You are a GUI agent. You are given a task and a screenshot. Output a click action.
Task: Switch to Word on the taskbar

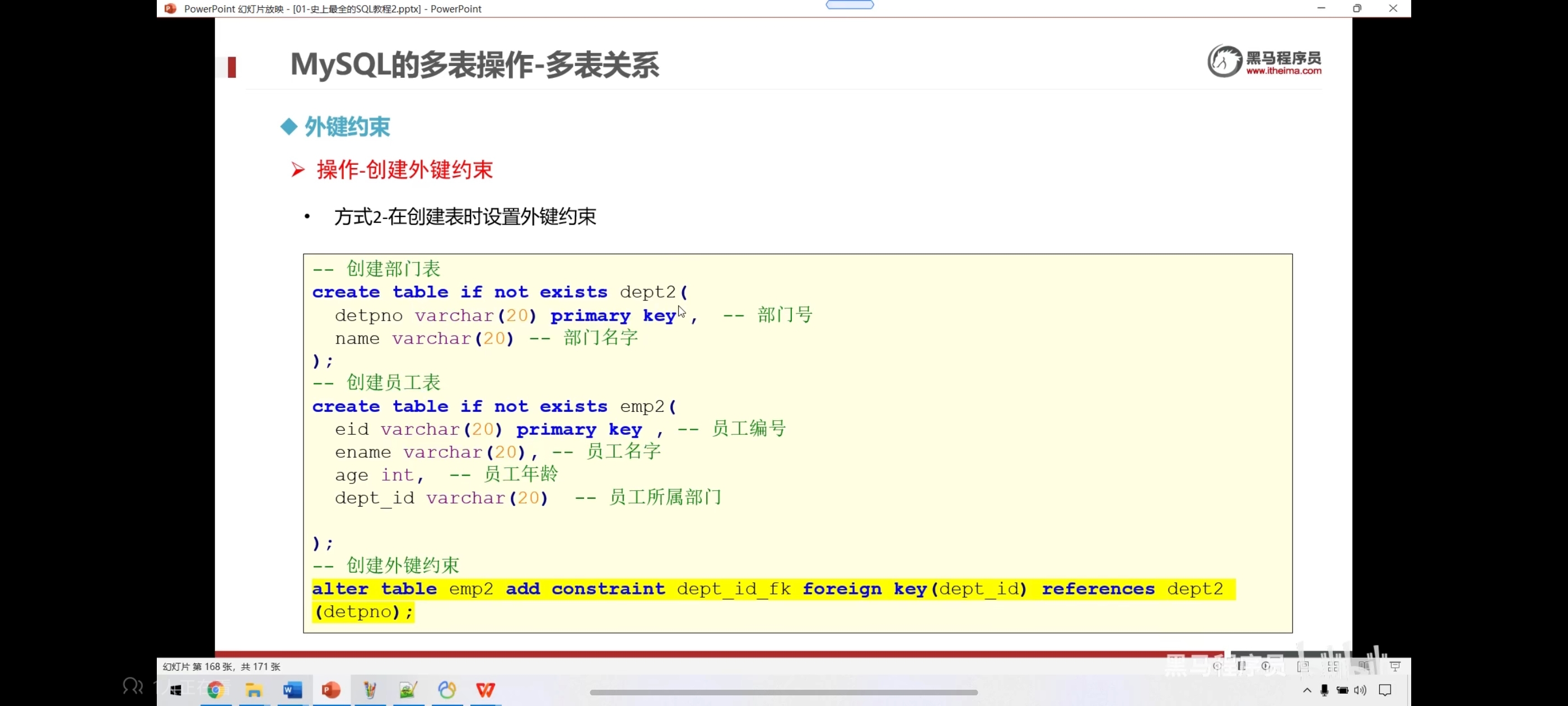click(292, 690)
